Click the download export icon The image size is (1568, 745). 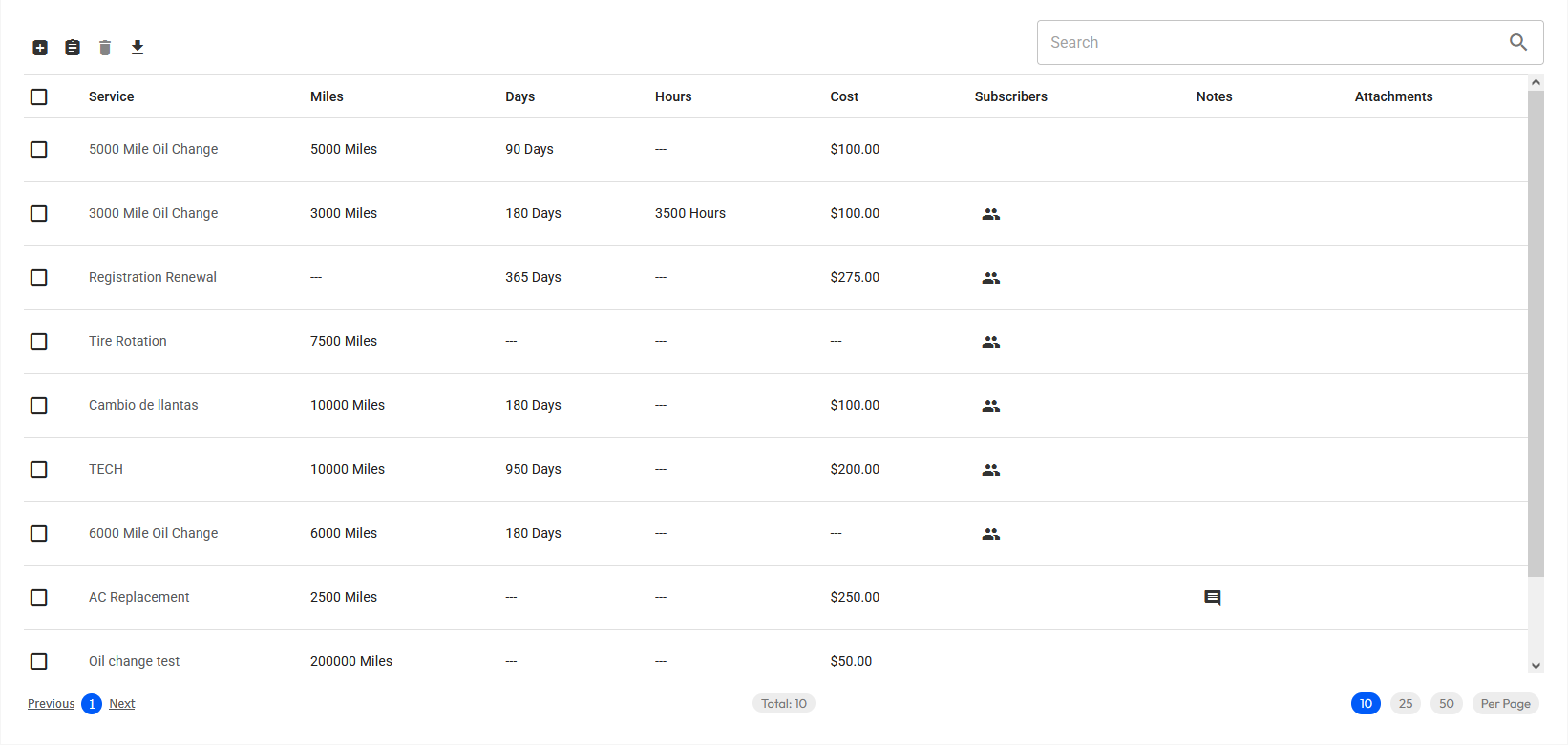(x=138, y=48)
